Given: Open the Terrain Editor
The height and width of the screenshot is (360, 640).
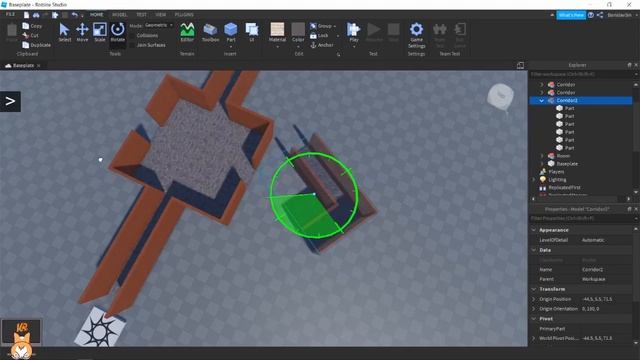Looking at the screenshot, I should (x=187, y=32).
